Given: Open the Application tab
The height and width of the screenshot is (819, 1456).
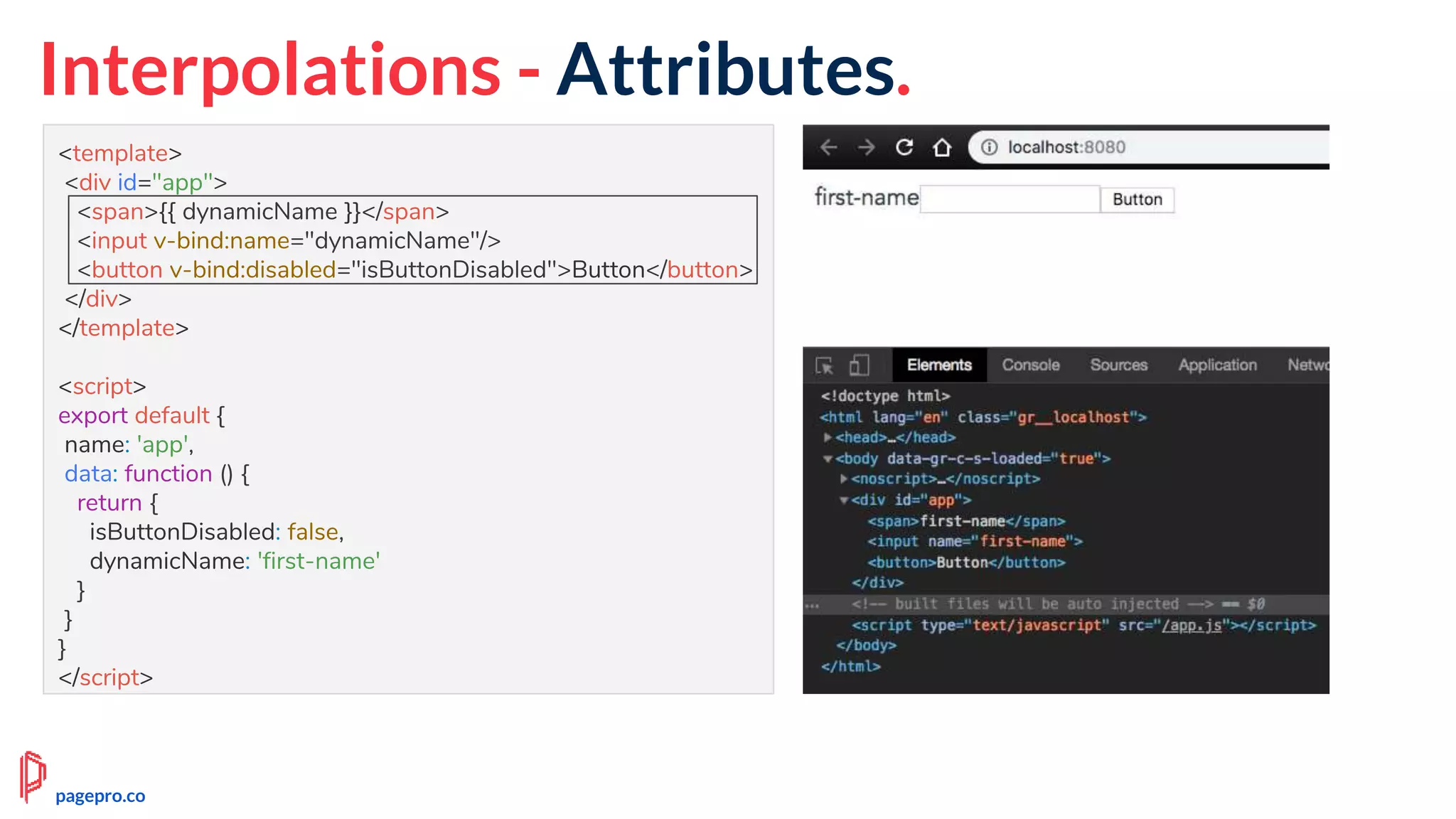Looking at the screenshot, I should 1217,365.
